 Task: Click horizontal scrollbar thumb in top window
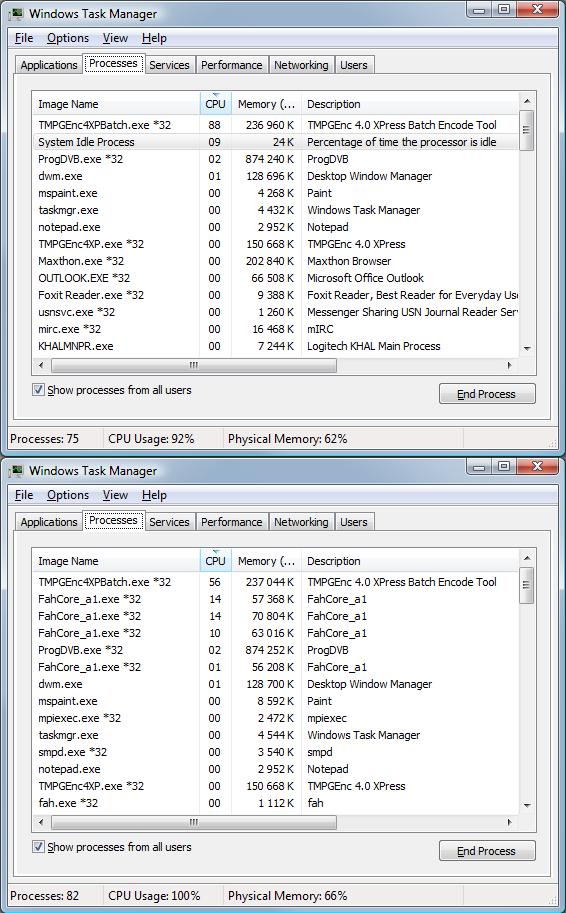[x=193, y=365]
